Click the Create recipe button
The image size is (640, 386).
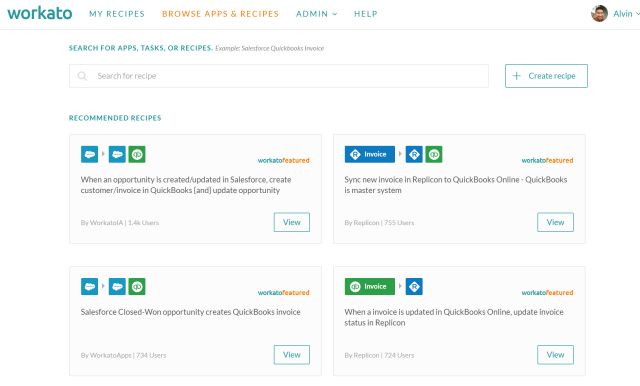pyautogui.click(x=546, y=76)
